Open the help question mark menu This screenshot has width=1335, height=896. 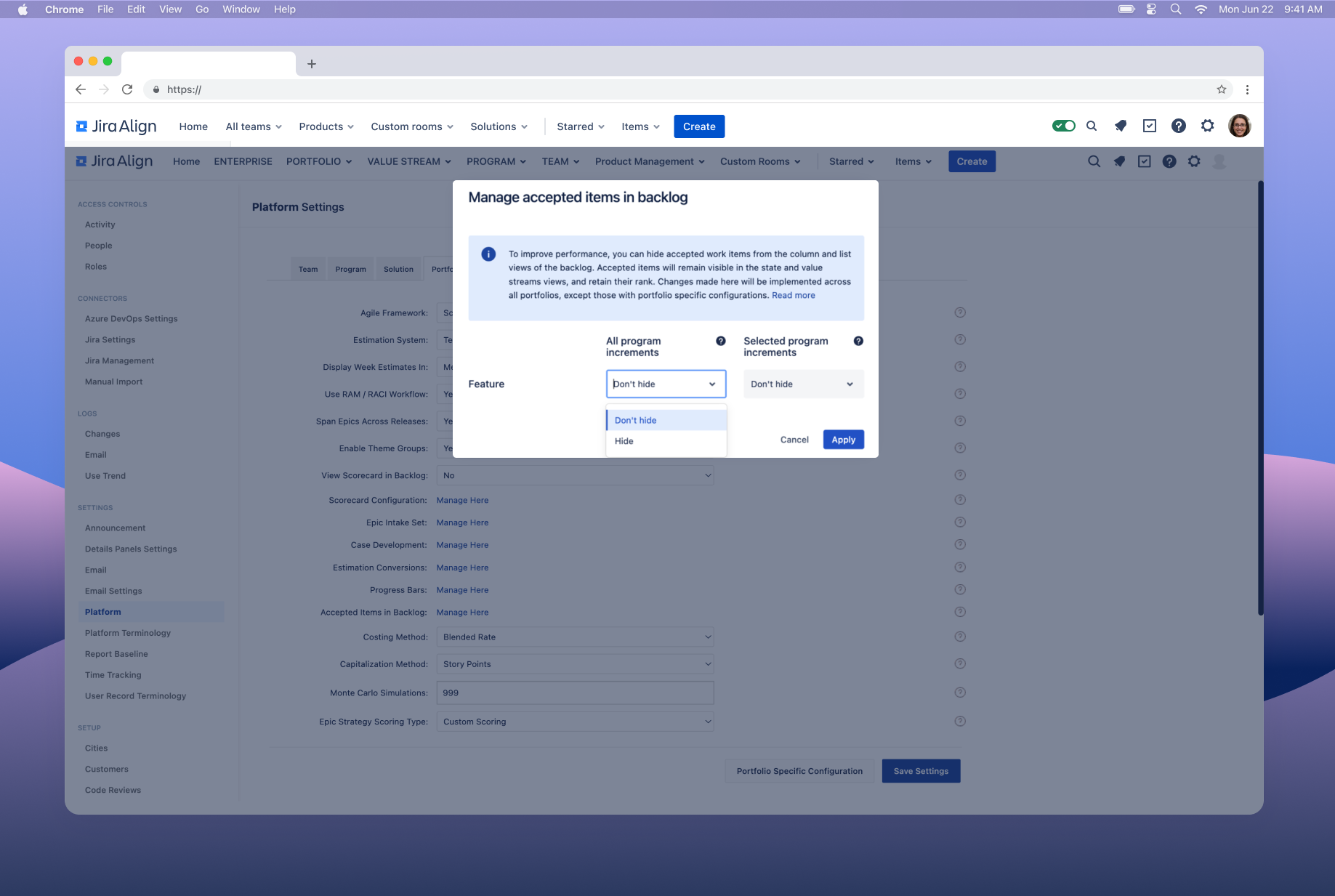(x=1178, y=126)
